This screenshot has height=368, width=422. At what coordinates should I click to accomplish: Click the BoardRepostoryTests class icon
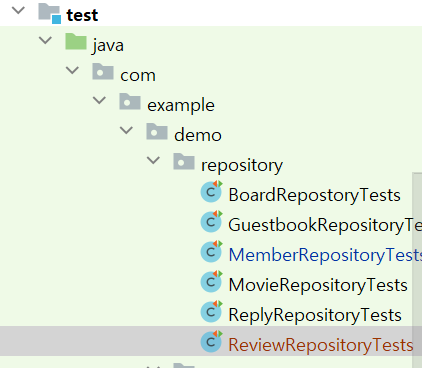(x=212, y=192)
